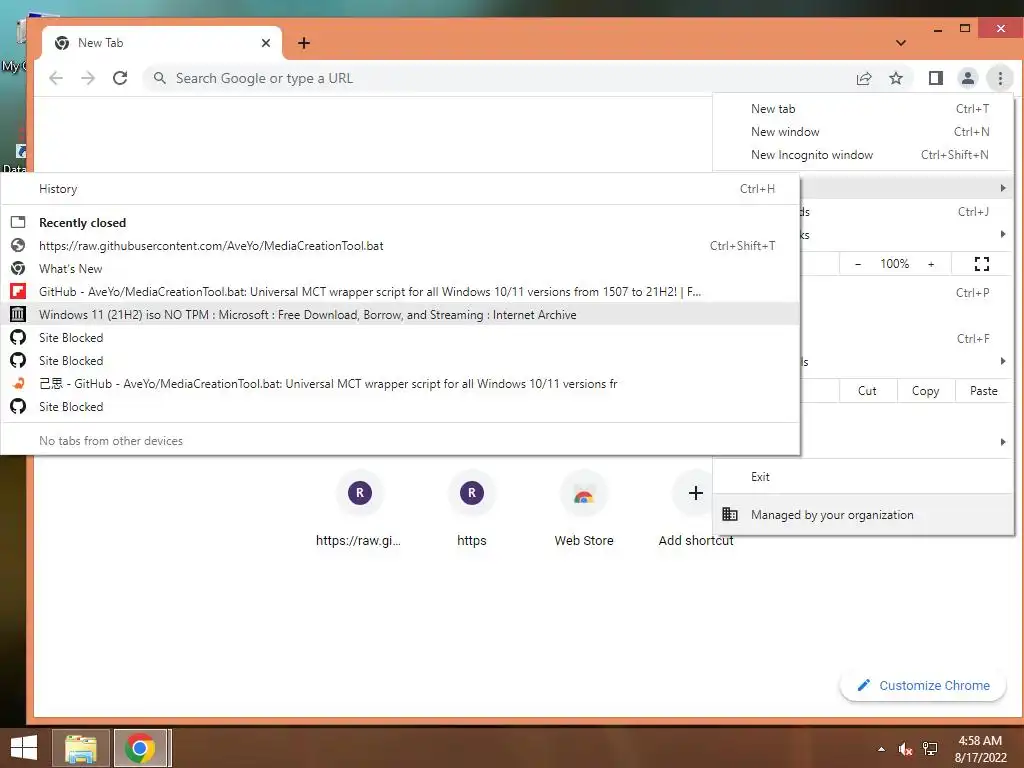Click the globe icon beside the raw.githubusercontent URL
This screenshot has width=1024, height=768.
click(18, 246)
